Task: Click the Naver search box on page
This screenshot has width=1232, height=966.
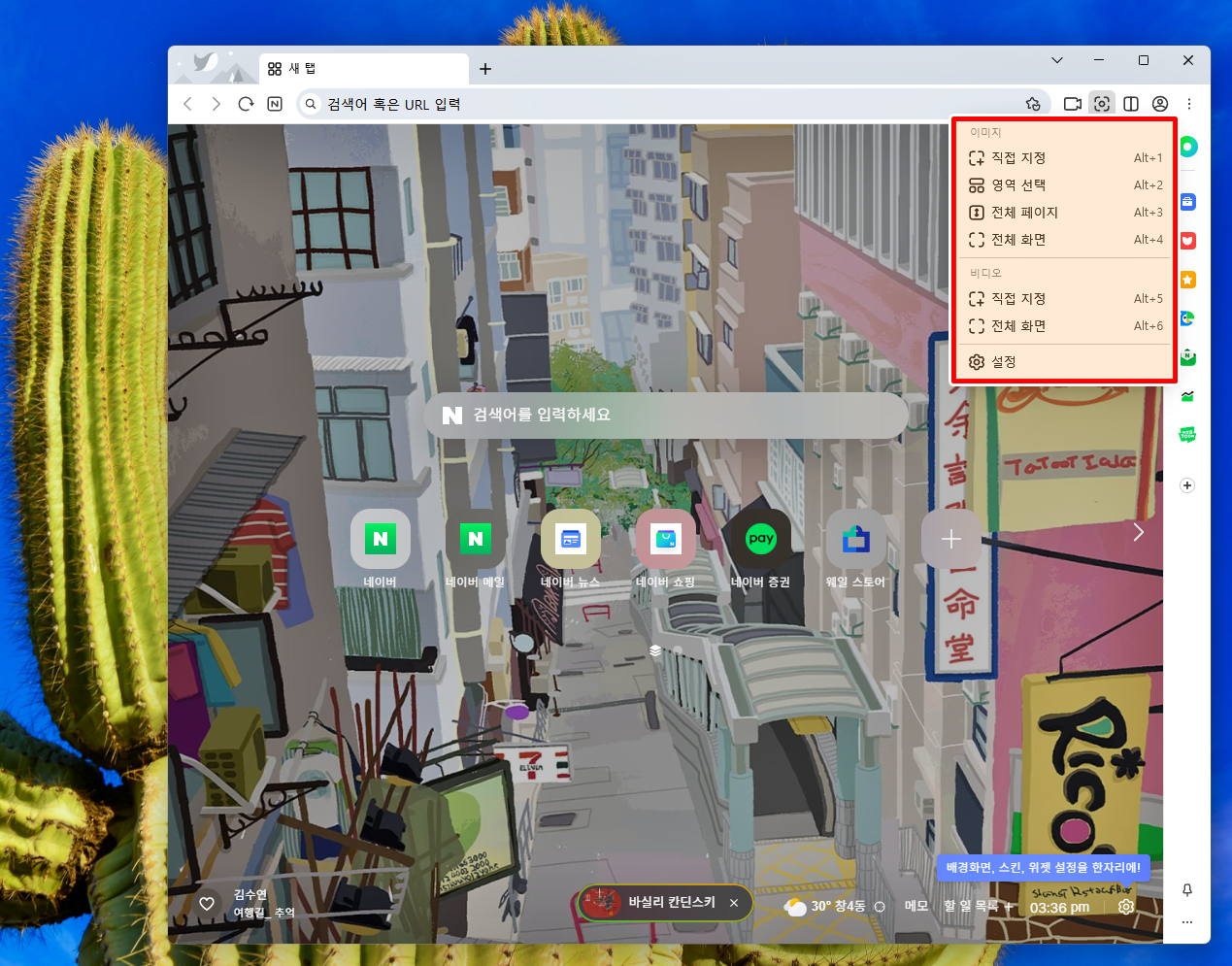Action: 666,415
